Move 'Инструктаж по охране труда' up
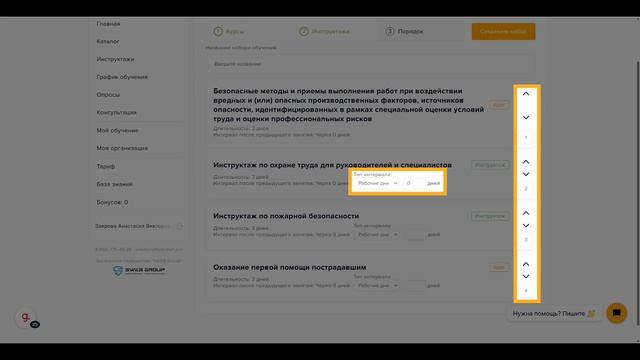The width and height of the screenshot is (640, 360). (x=526, y=162)
